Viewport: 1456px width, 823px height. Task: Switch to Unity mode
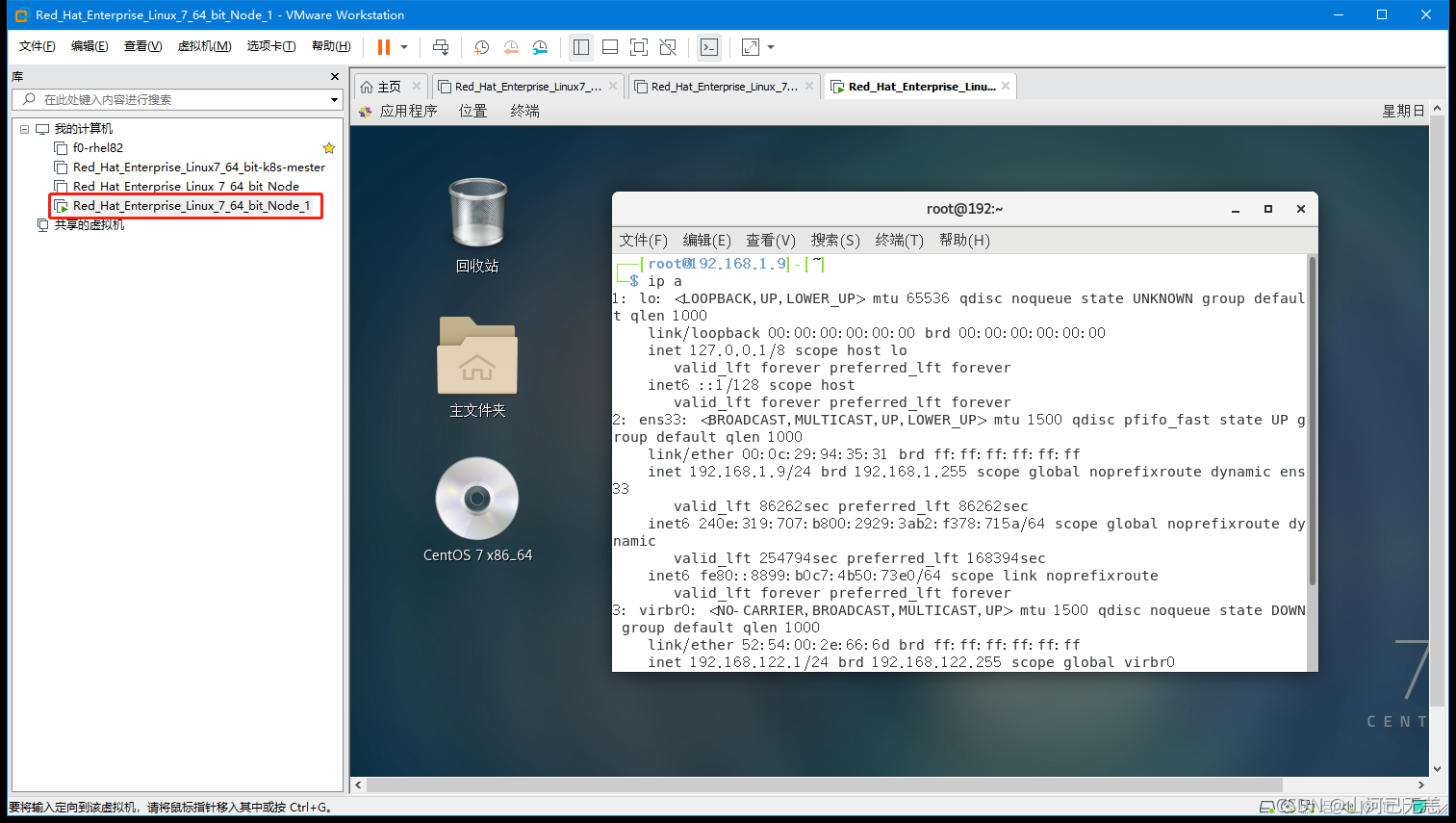(x=668, y=47)
